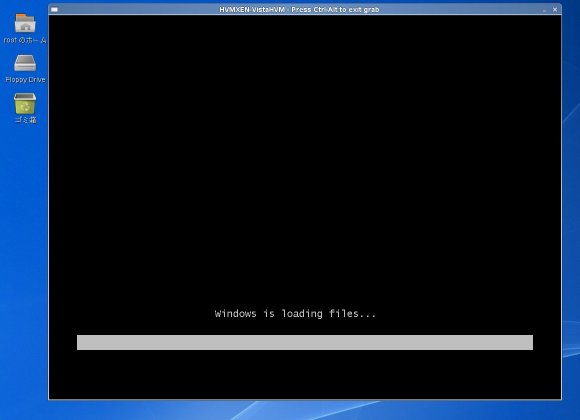Click the 'Floppy Drive' text label

coord(25,80)
